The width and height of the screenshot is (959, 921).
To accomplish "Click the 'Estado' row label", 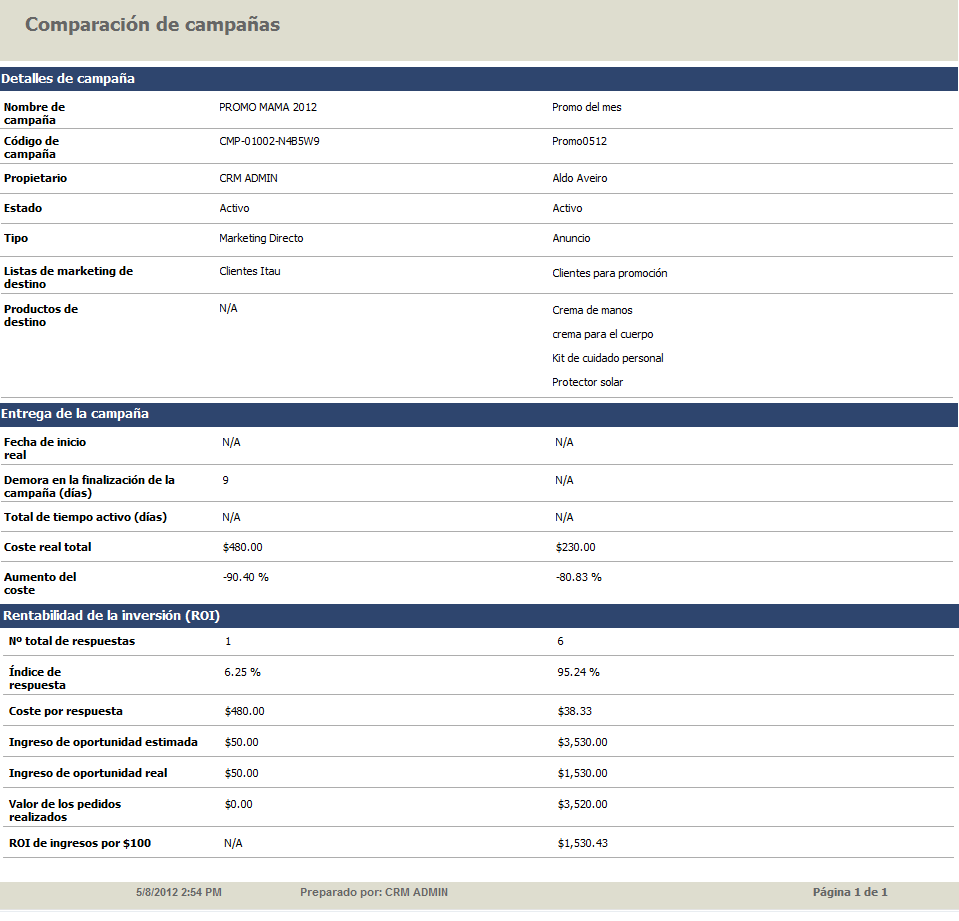I will point(23,208).
